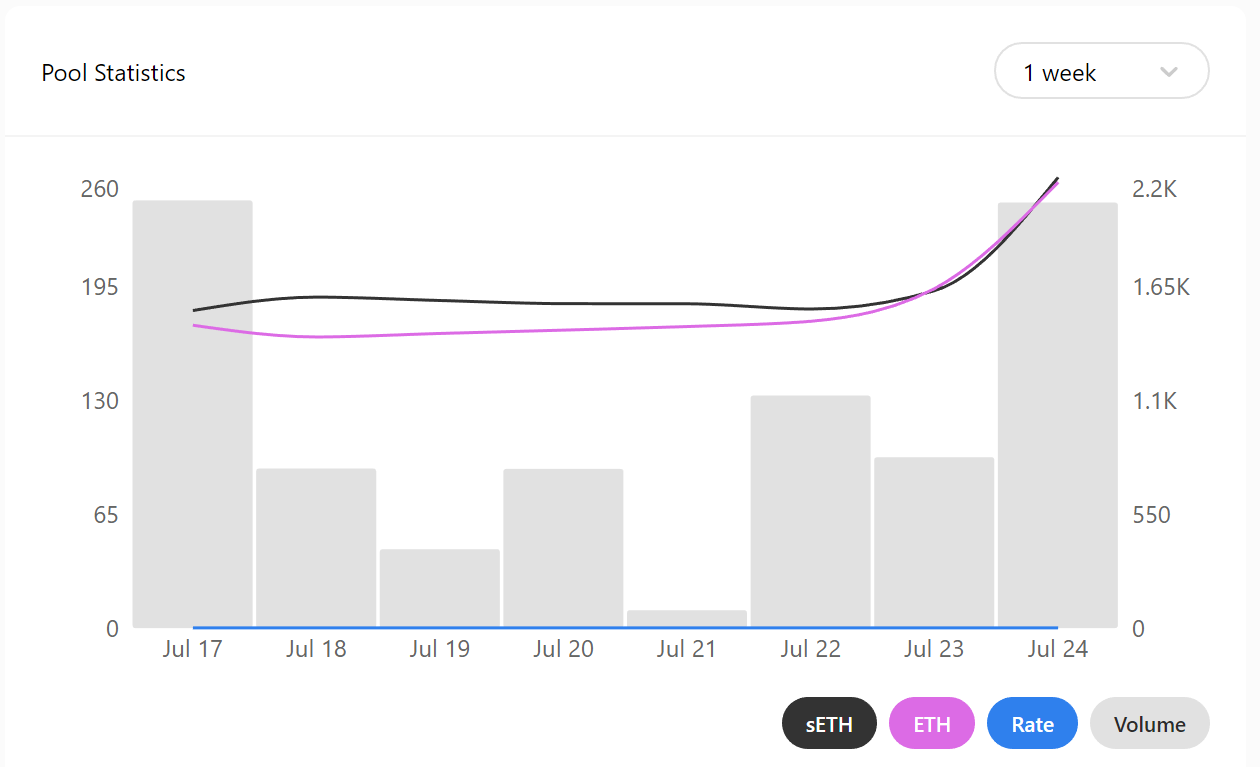
Task: Expand the chevron arrow beside 1 week
Action: [x=1168, y=72]
